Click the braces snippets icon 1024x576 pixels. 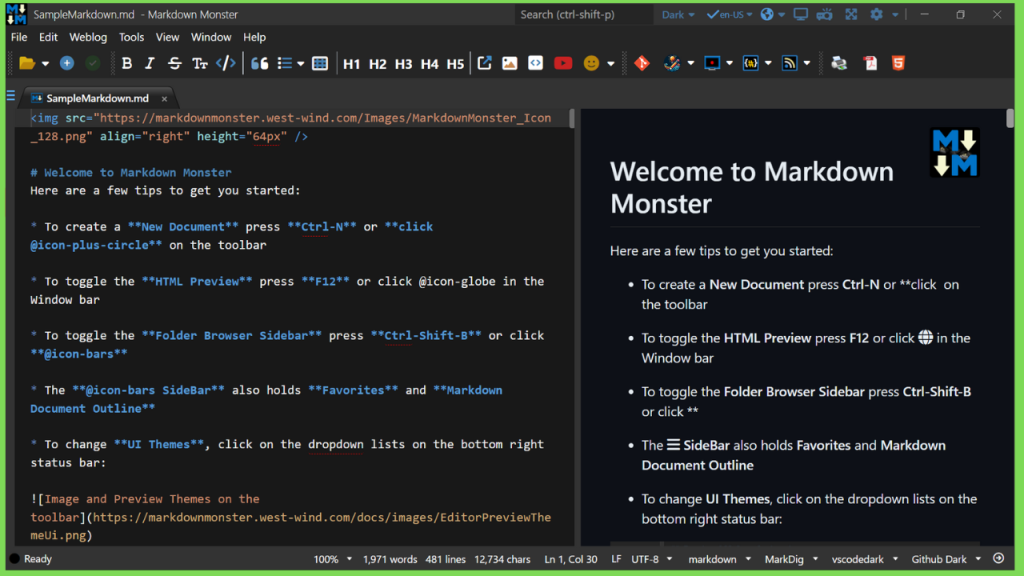(751, 63)
